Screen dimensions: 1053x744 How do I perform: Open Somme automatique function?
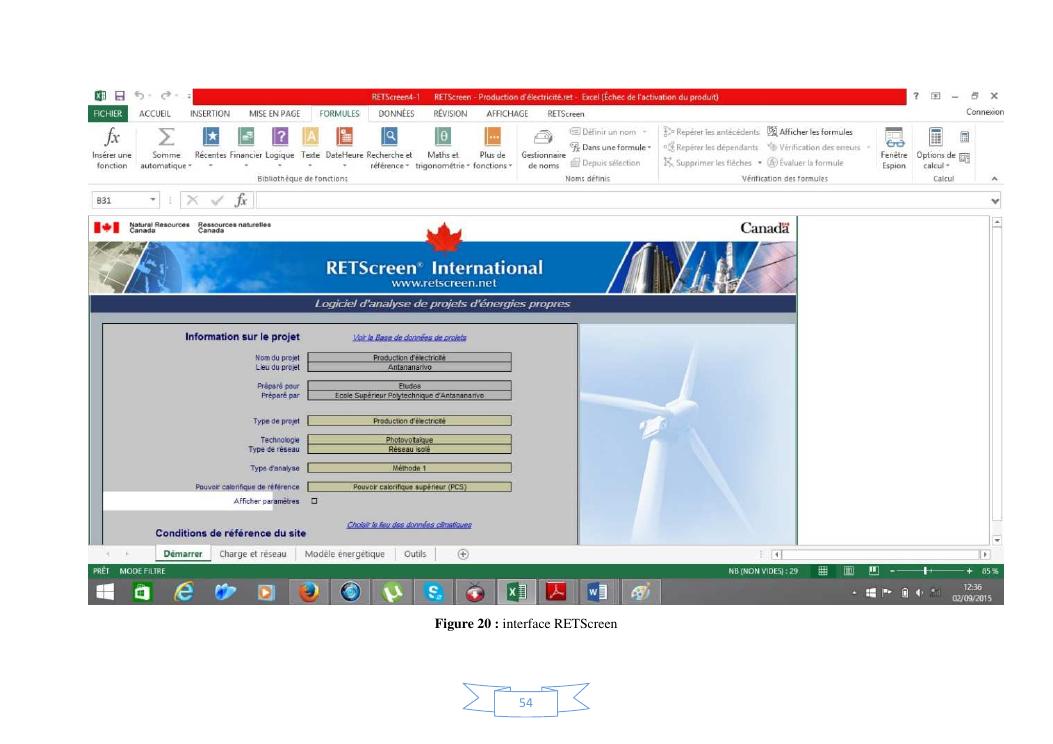[166, 138]
